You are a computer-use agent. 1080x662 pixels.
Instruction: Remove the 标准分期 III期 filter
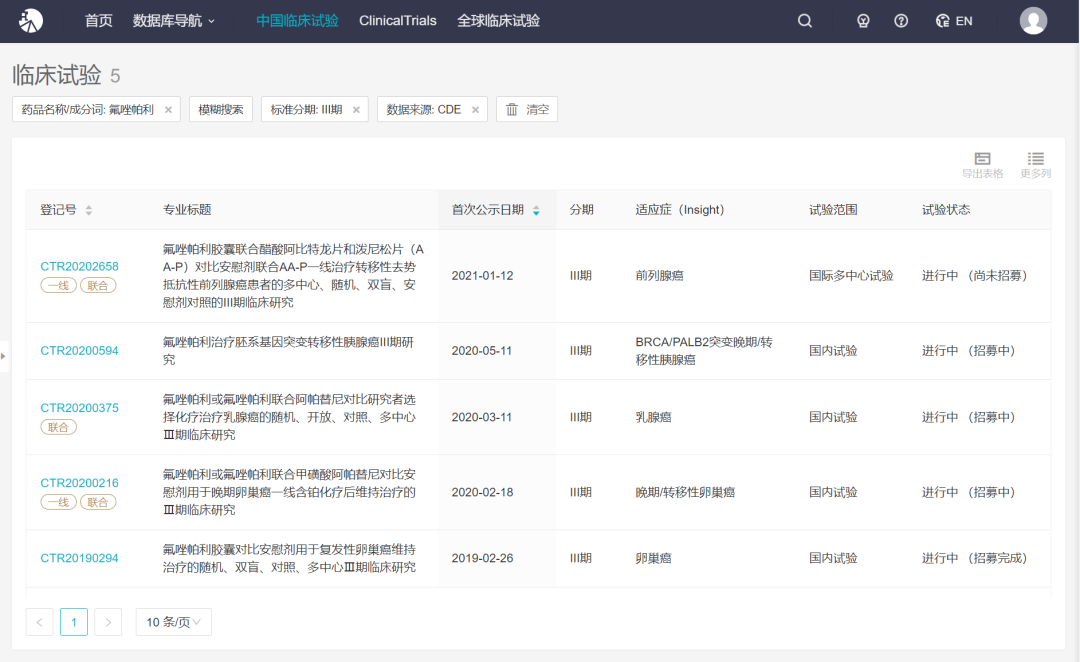click(356, 110)
